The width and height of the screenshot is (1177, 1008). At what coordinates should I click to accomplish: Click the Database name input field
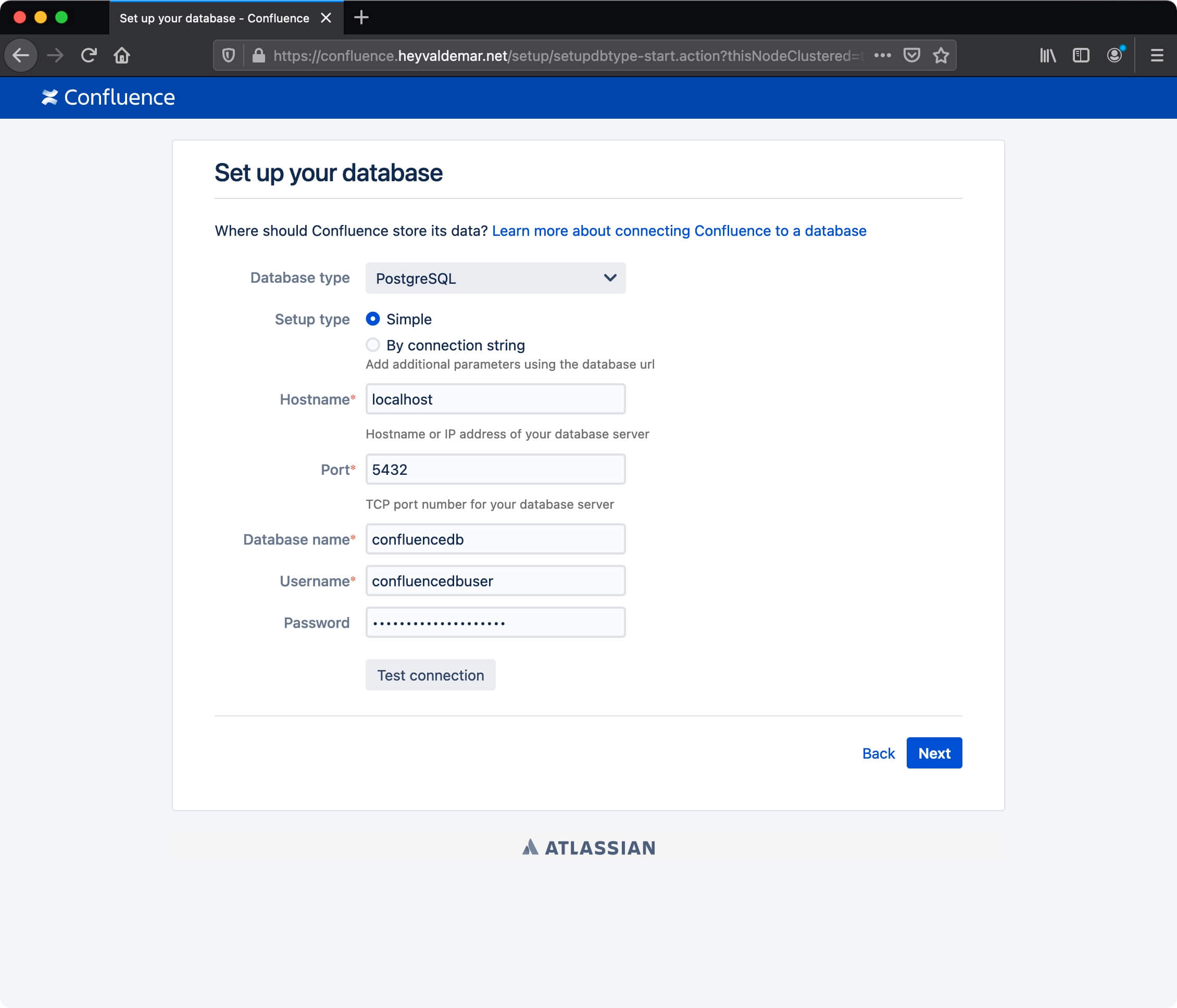[x=495, y=539]
